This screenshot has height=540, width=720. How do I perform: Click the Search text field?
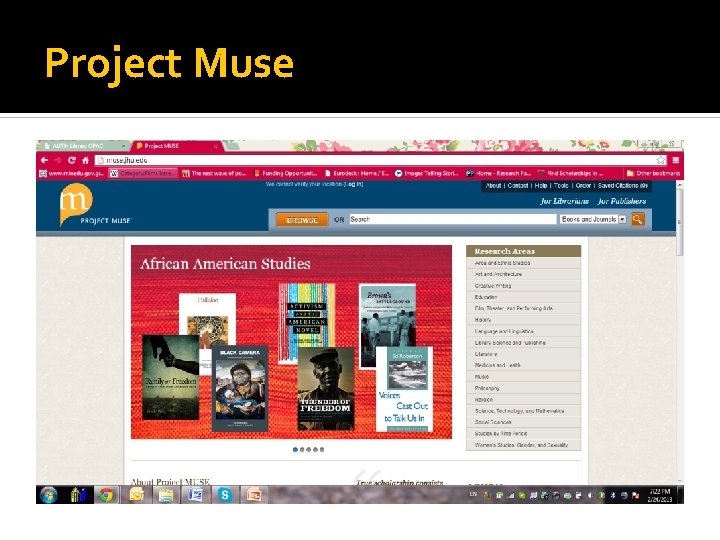(453, 219)
